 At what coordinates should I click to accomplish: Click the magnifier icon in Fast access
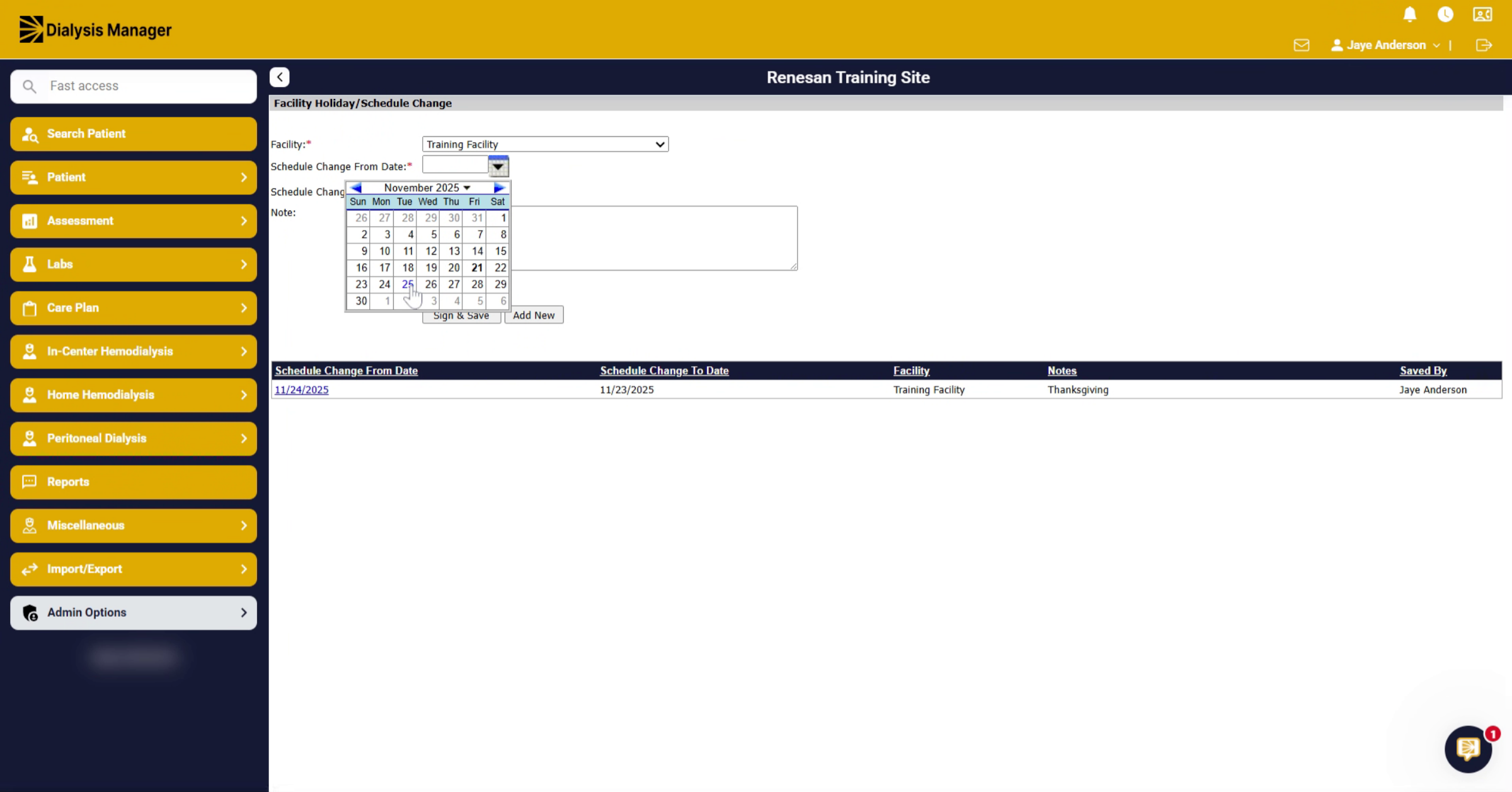click(x=30, y=86)
